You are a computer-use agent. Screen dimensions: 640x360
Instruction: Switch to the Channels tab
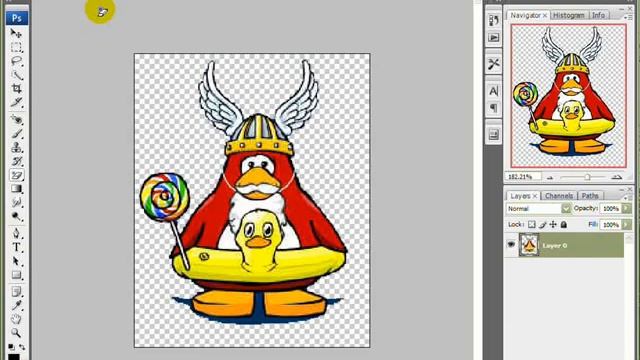(x=559, y=196)
